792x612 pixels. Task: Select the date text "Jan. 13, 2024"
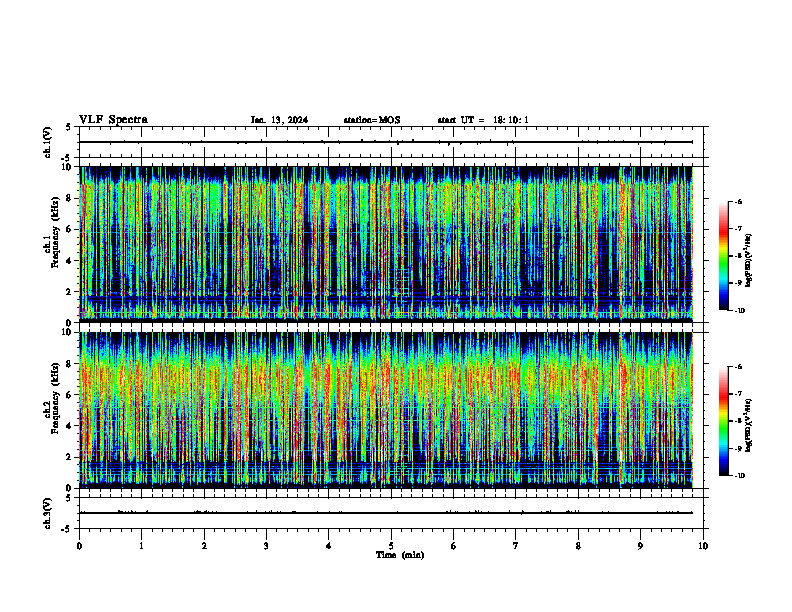[x=279, y=120]
